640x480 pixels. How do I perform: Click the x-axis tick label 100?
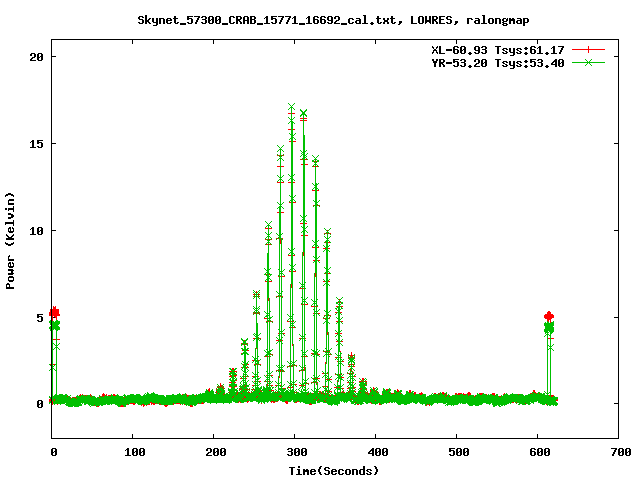(x=134, y=452)
